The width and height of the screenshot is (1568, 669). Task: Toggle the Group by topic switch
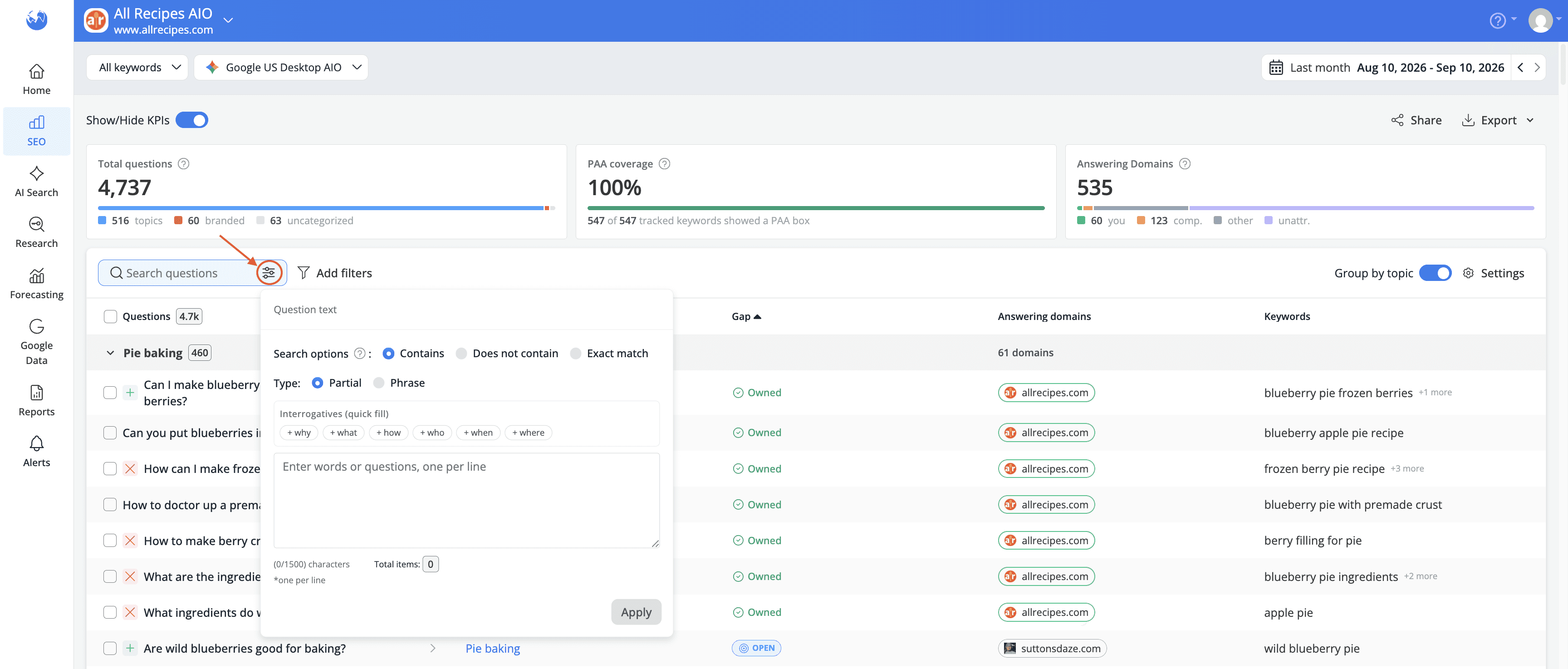(1435, 273)
